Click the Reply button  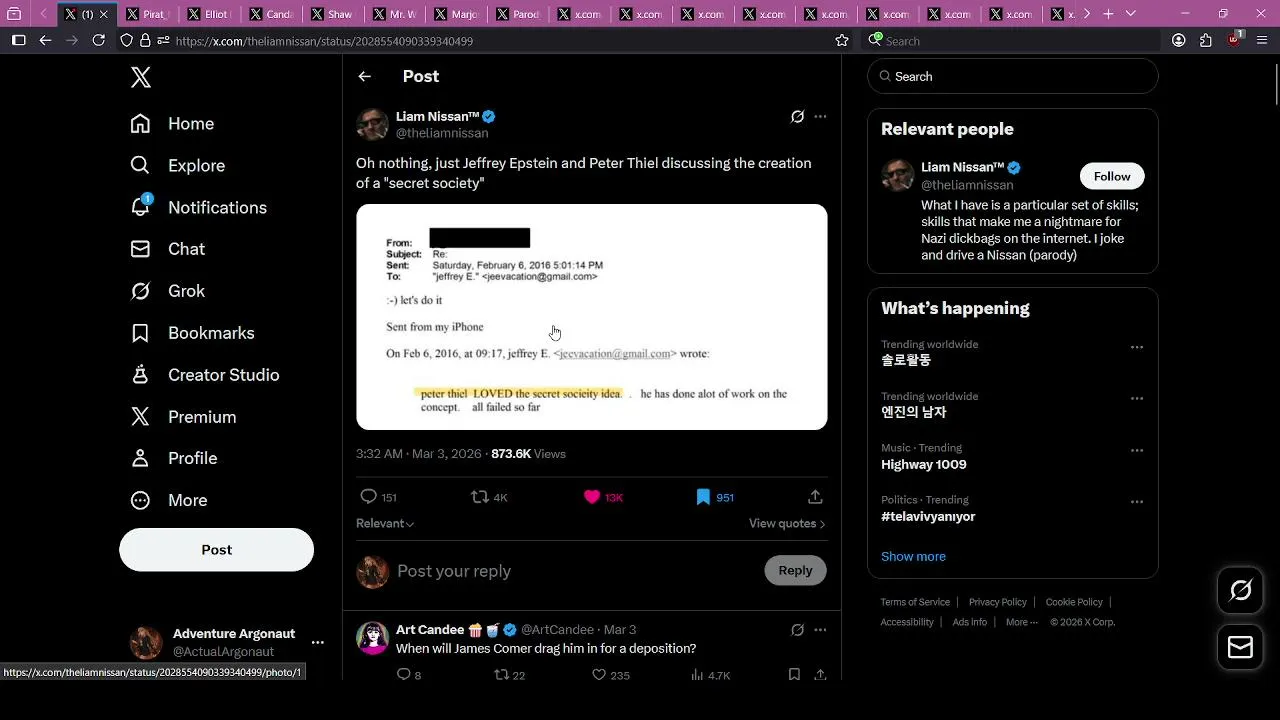click(796, 570)
